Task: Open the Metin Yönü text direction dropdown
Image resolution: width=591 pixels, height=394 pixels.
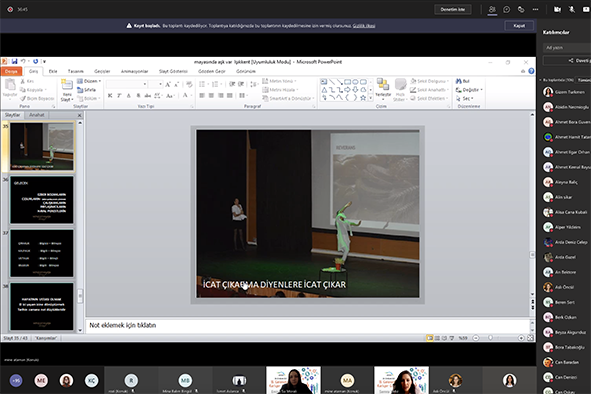Action: (x=279, y=81)
